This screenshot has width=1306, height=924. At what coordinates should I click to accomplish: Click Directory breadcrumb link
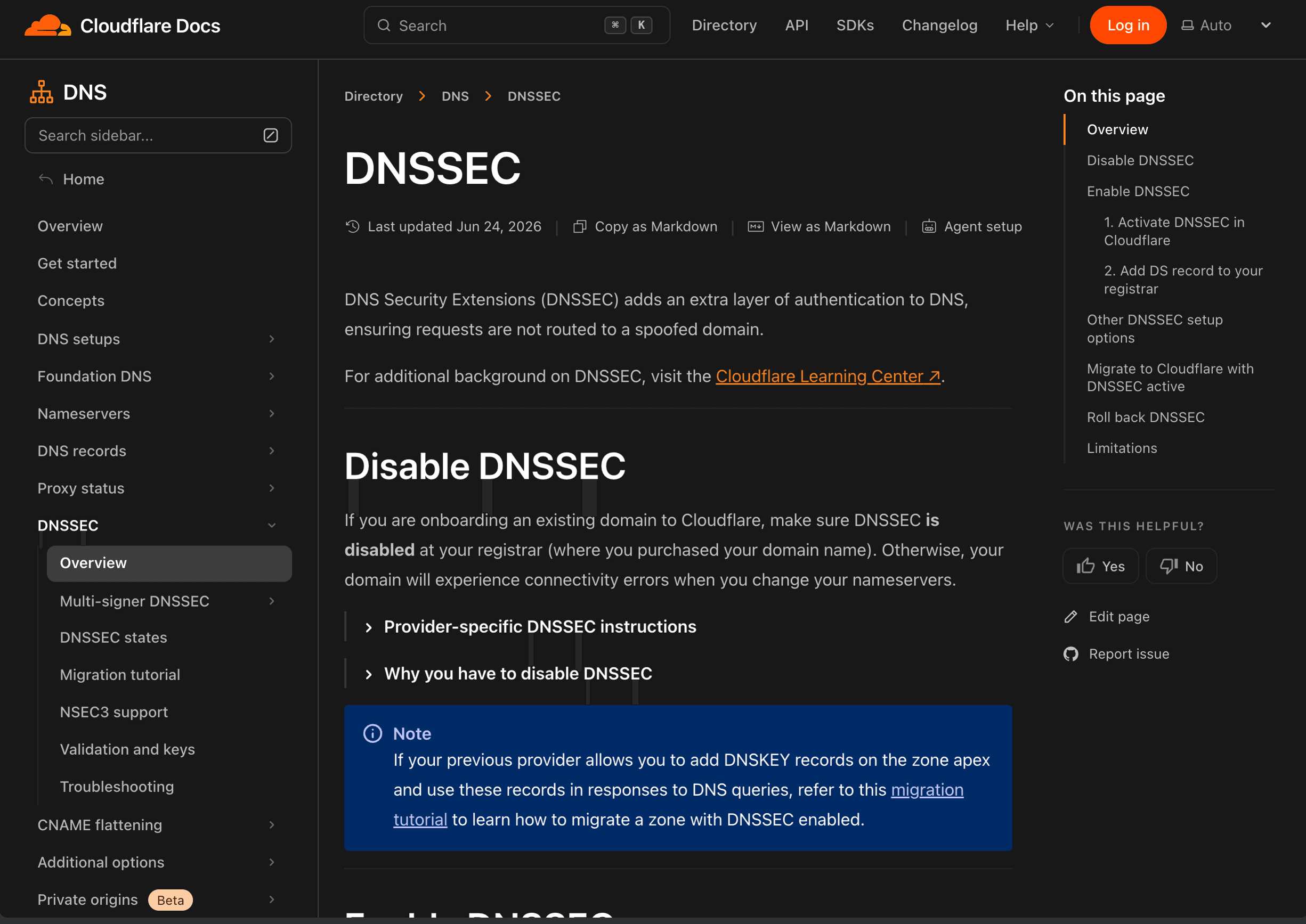tap(374, 96)
